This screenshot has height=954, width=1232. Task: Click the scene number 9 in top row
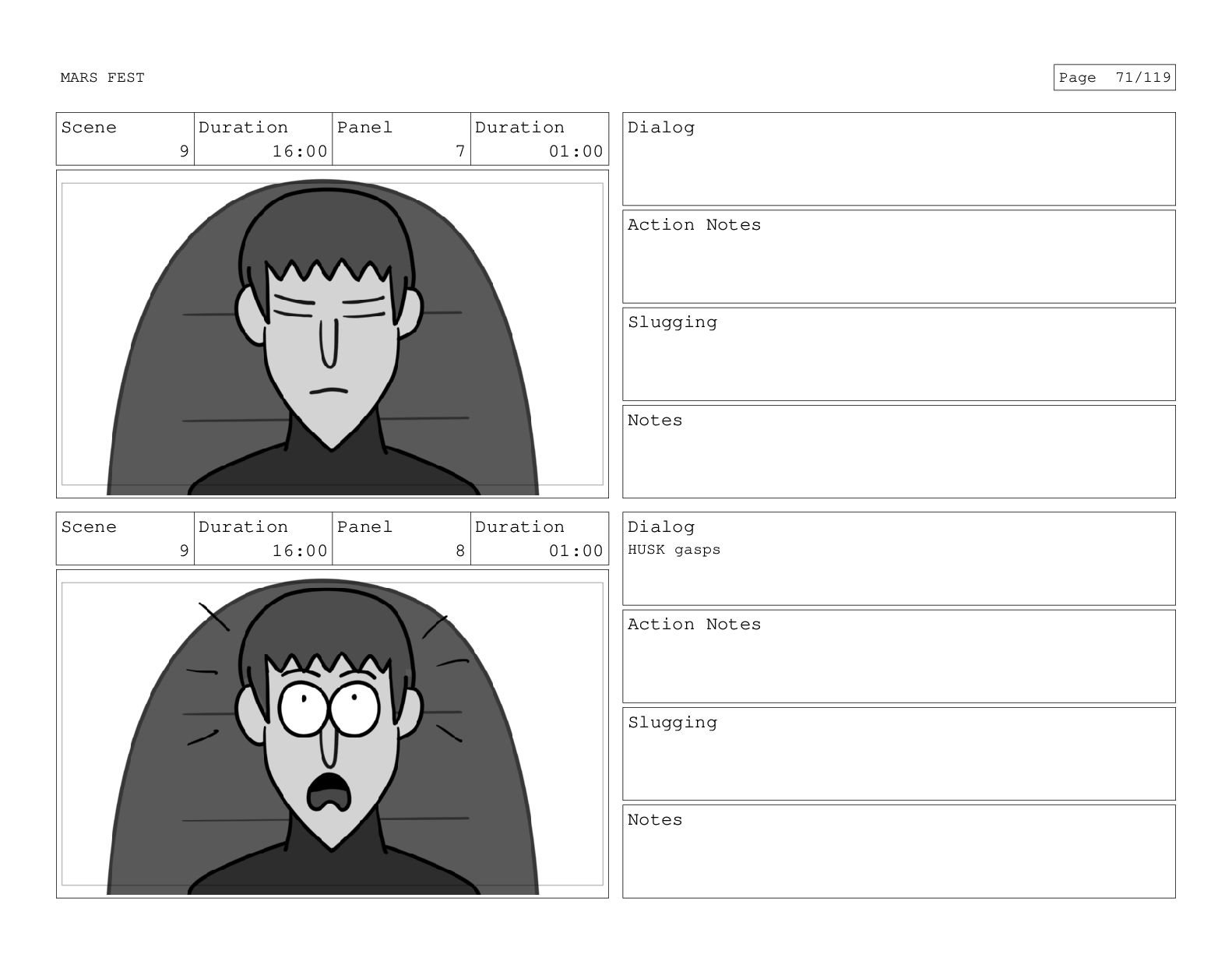(x=185, y=151)
